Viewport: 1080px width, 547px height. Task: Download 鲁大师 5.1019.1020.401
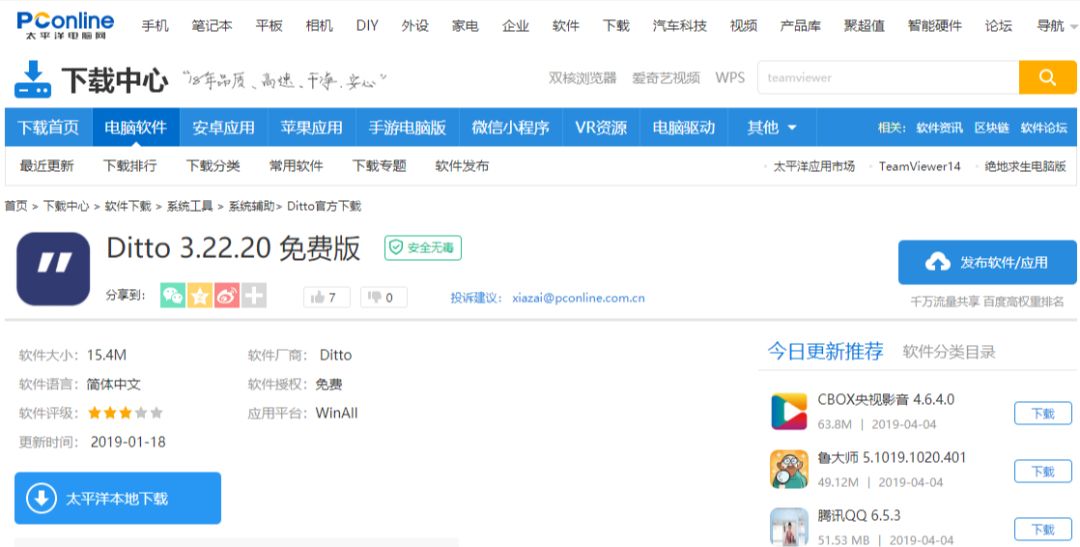pos(1043,471)
